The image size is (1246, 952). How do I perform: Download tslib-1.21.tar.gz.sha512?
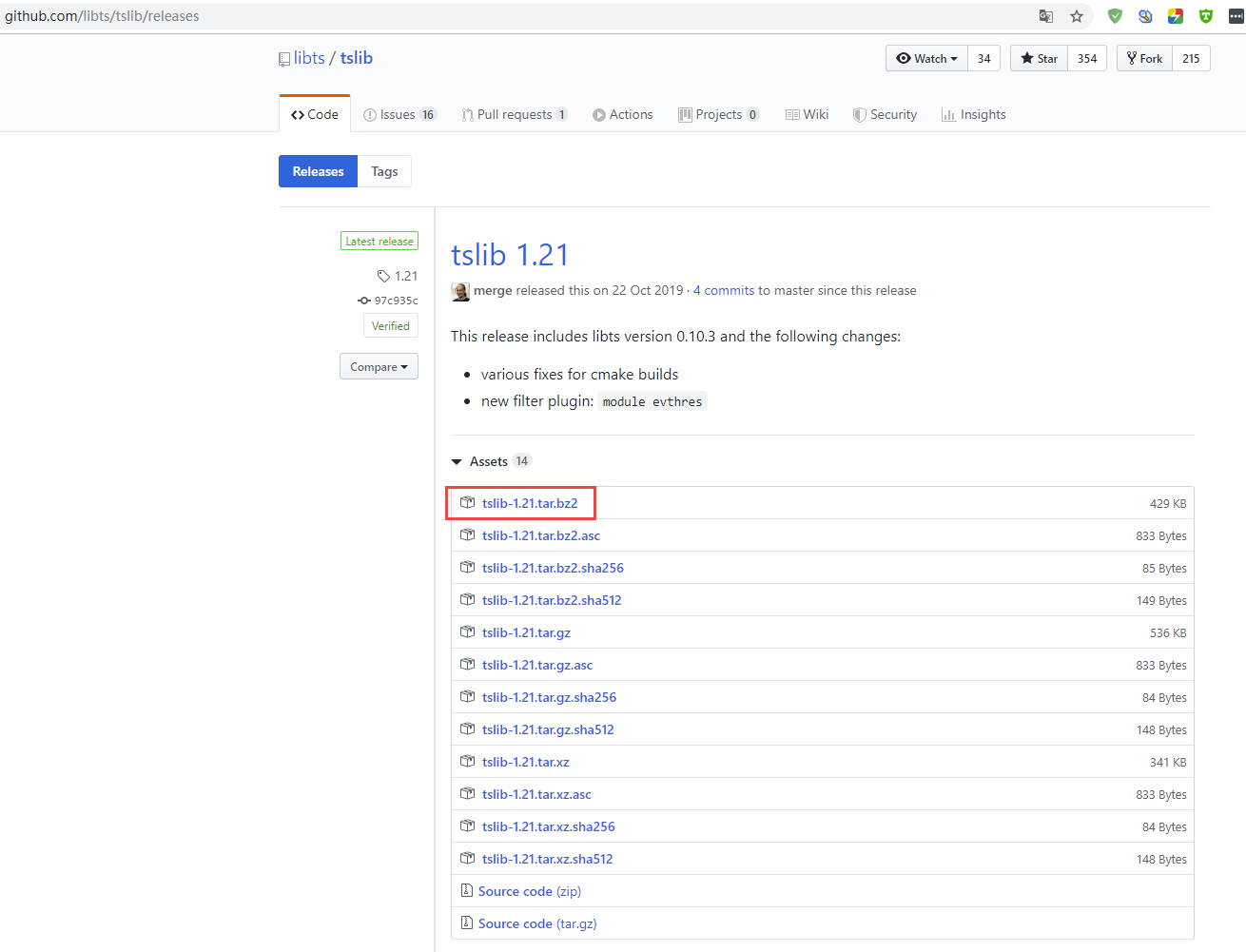coord(548,729)
